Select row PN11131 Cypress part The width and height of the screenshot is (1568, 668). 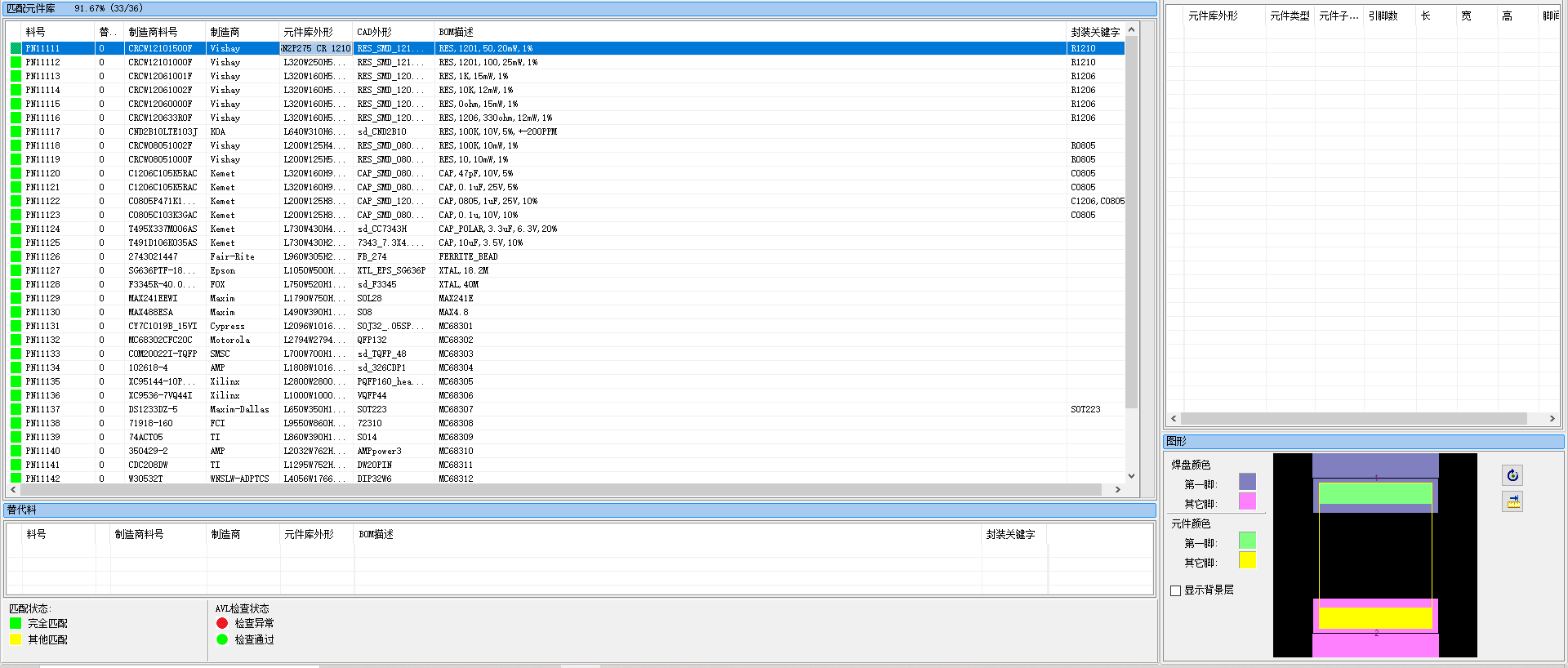click(567, 326)
